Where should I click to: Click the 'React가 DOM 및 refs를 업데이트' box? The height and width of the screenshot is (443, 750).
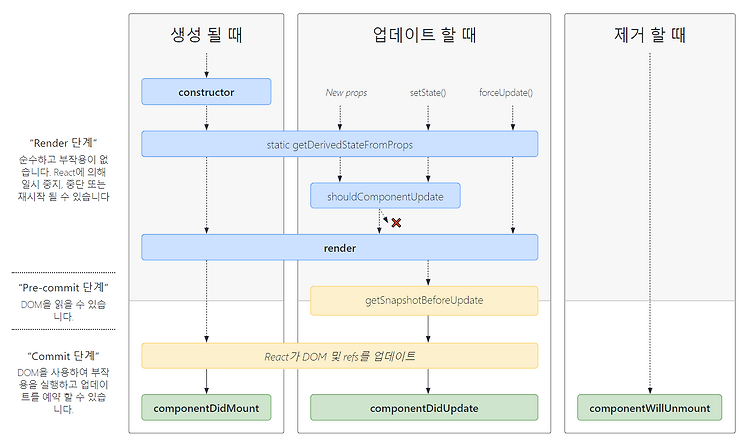(340, 356)
